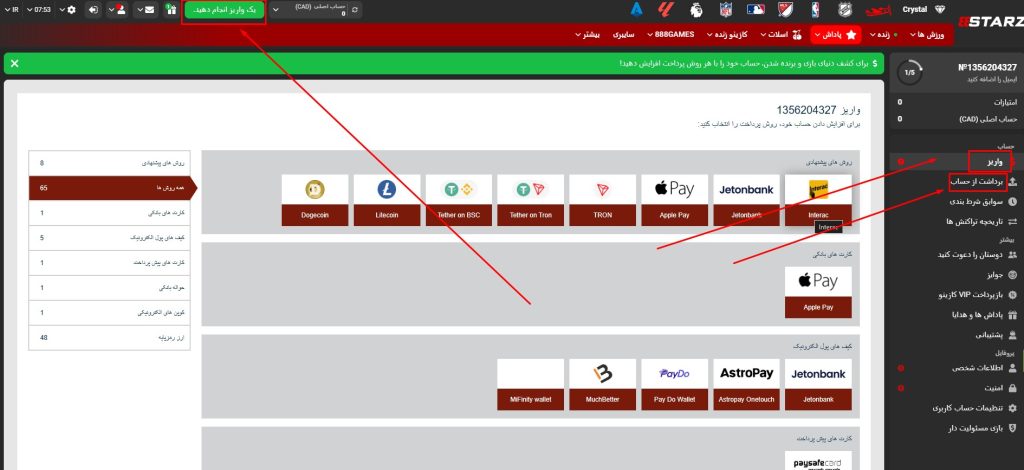Select the Dogecoin payment method
1024x470 pixels.
pos(315,200)
